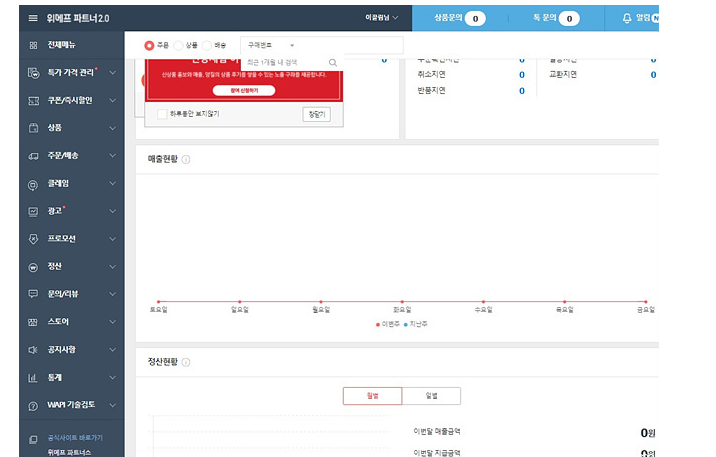Select the 상품 radio button

click(x=178, y=45)
